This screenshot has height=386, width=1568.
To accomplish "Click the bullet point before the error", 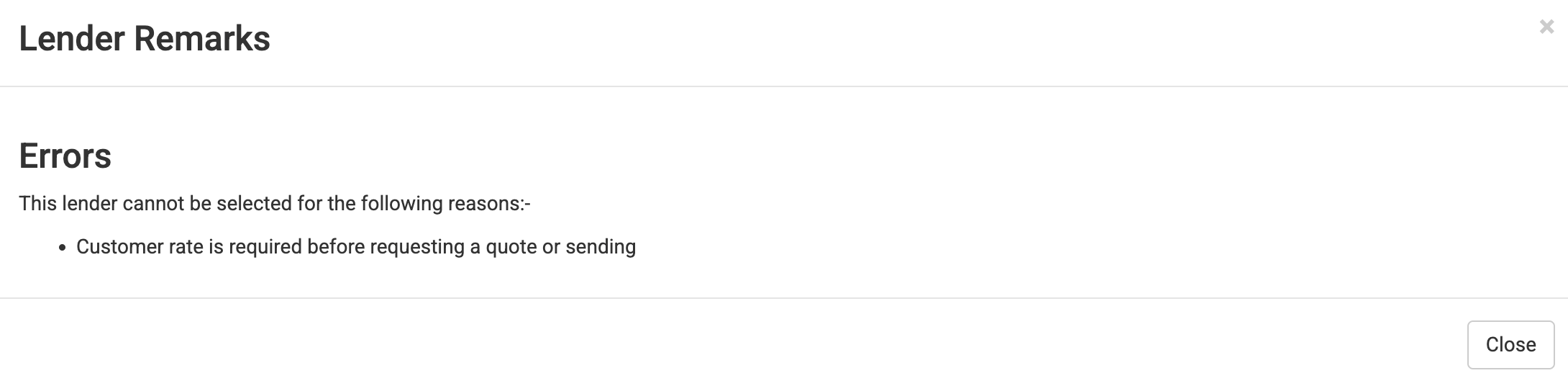I will click(x=63, y=248).
